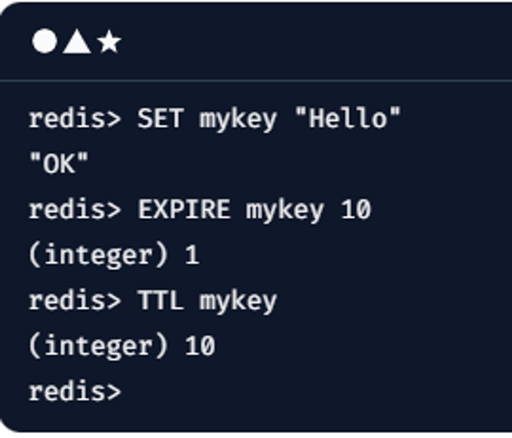Image resolution: width=512 pixels, height=438 pixels.
Task: Click the "Hello" string value
Action: (x=348, y=118)
